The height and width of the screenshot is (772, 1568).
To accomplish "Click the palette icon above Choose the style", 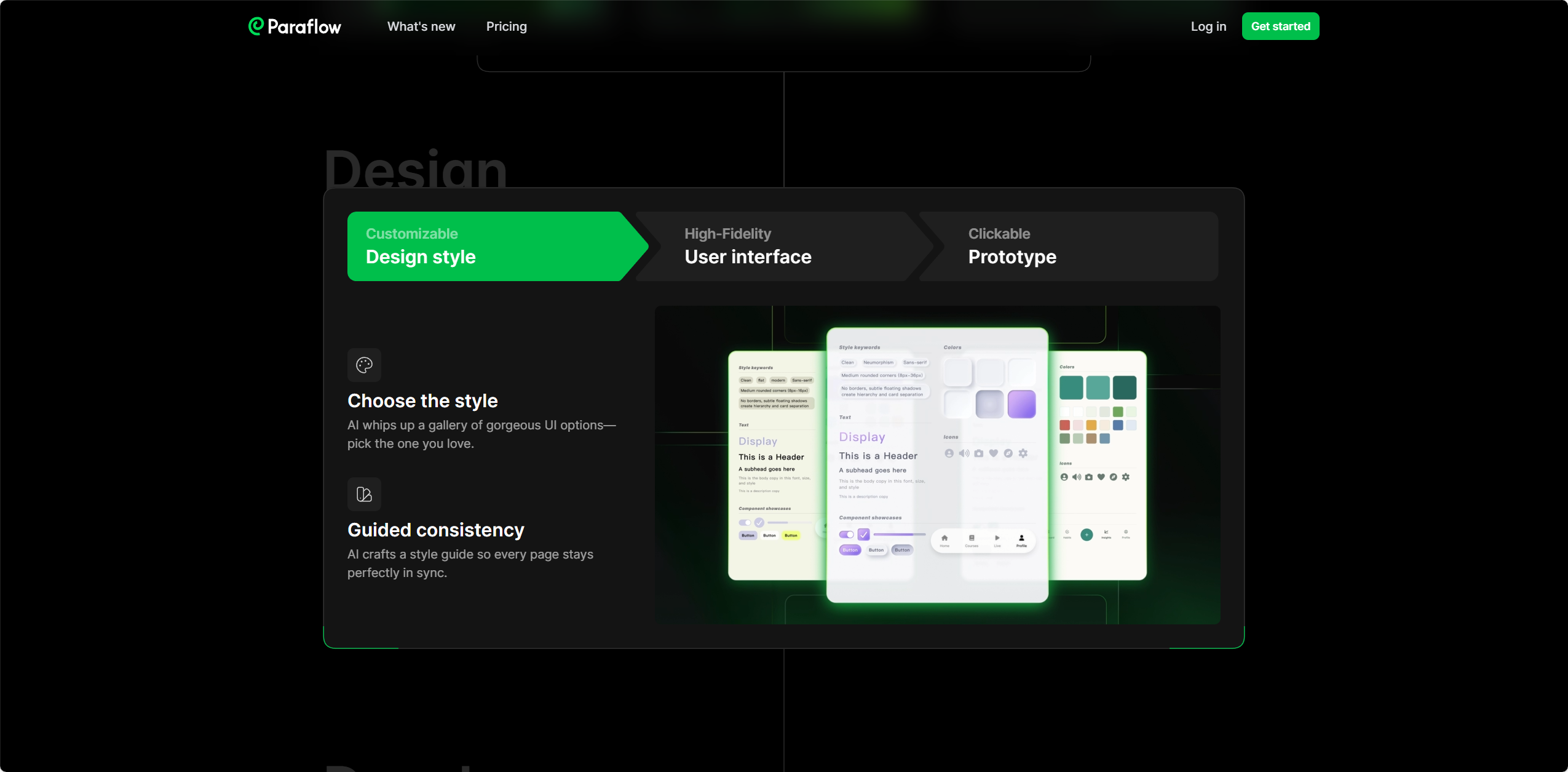I will tap(364, 365).
